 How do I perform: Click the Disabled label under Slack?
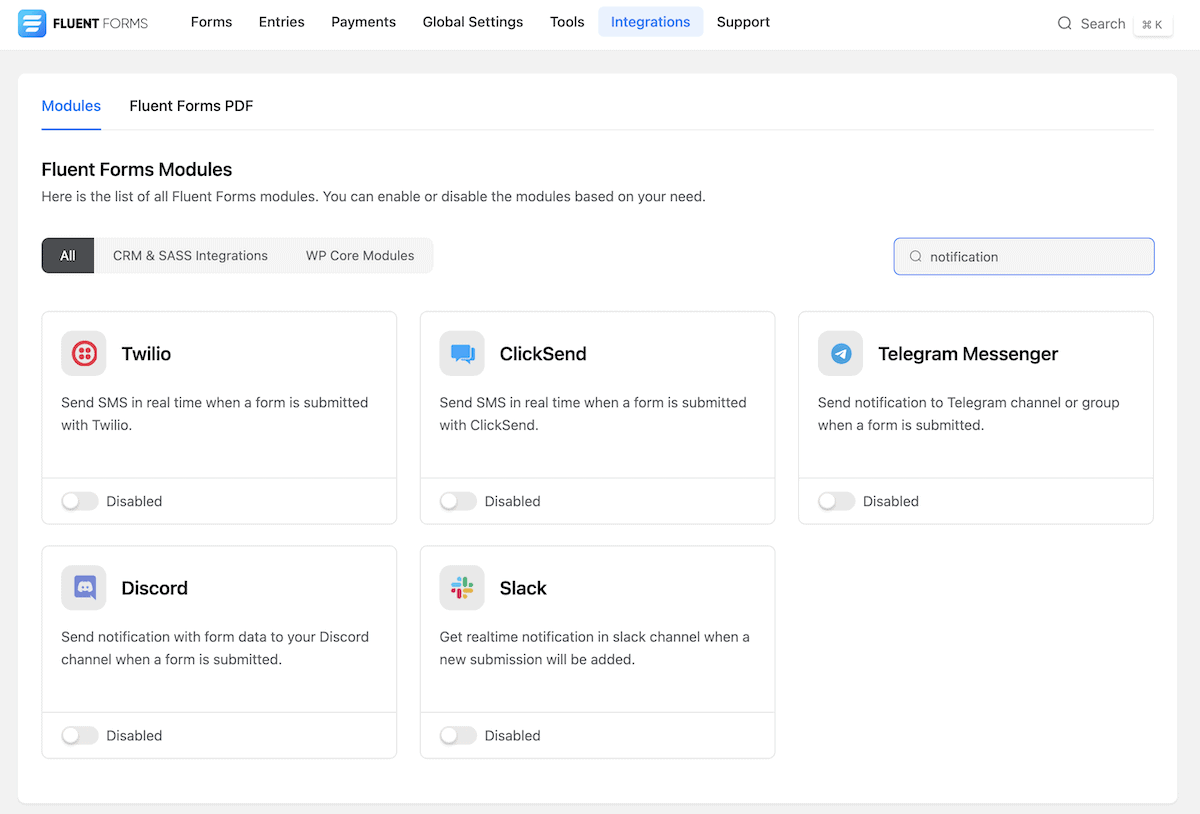(512, 735)
